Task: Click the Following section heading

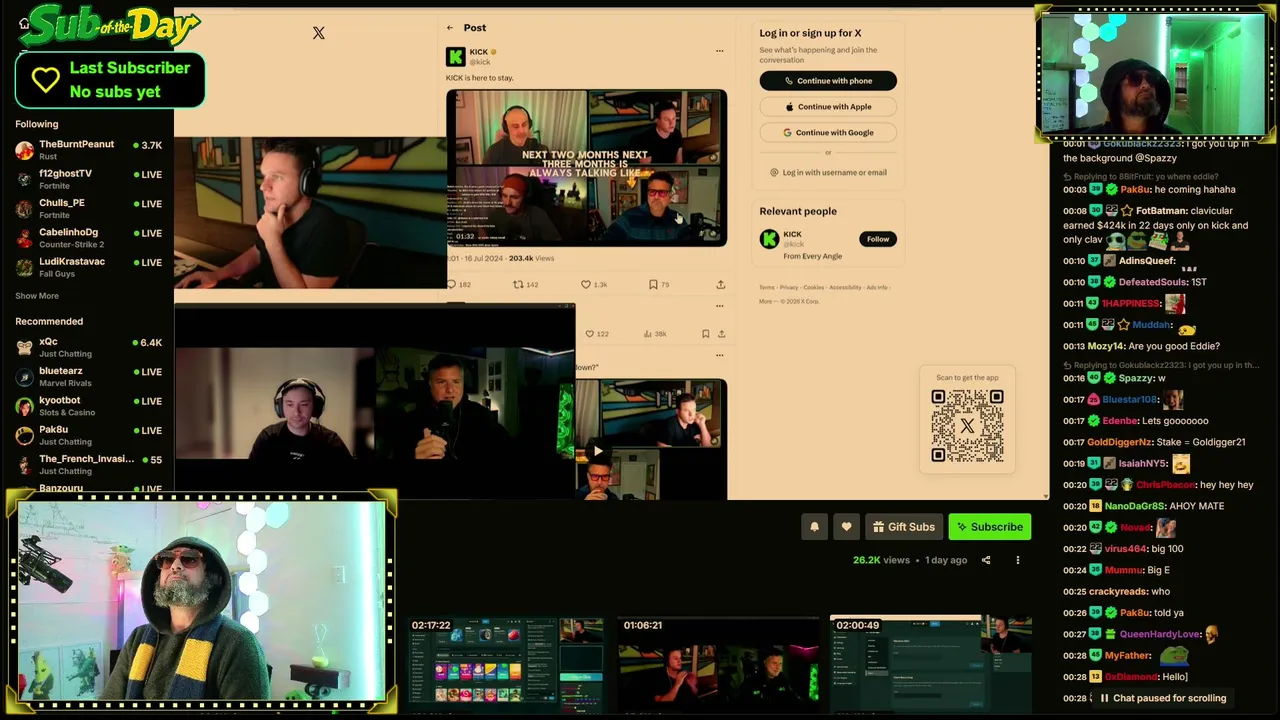Action: click(37, 124)
